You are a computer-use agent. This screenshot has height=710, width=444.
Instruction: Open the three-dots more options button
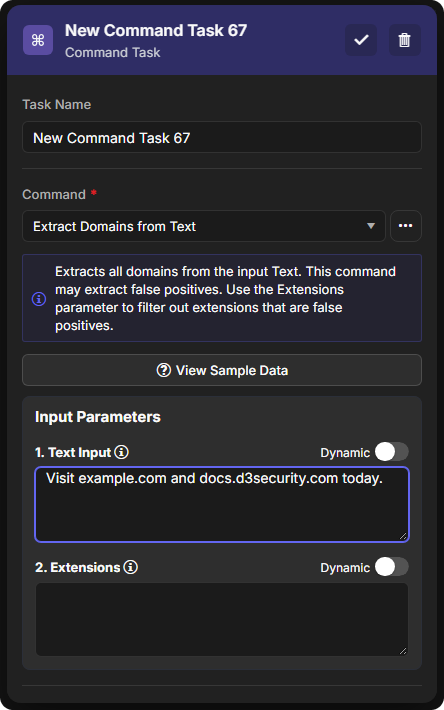406,225
